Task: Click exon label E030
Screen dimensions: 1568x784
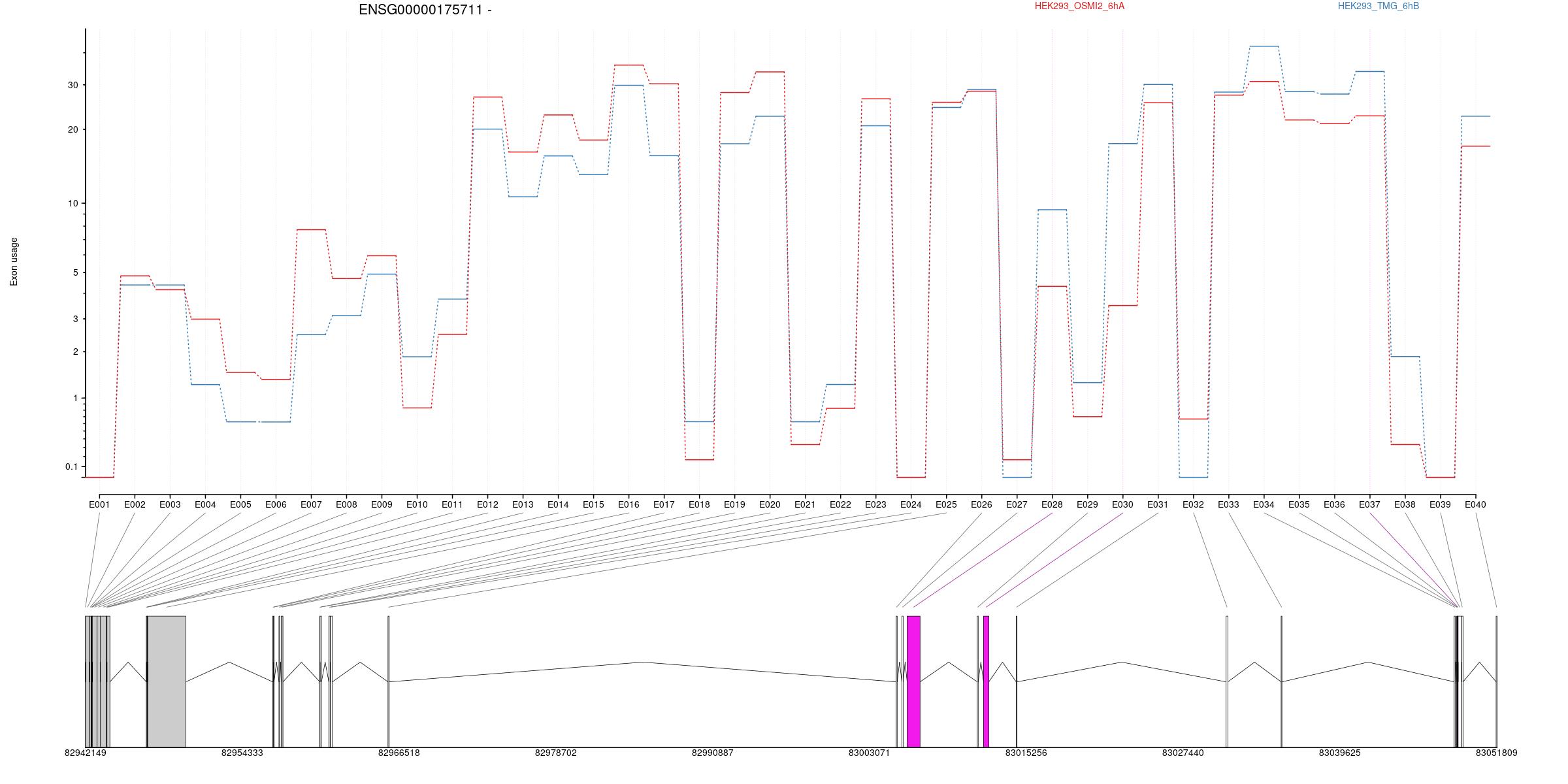Action: point(1122,504)
